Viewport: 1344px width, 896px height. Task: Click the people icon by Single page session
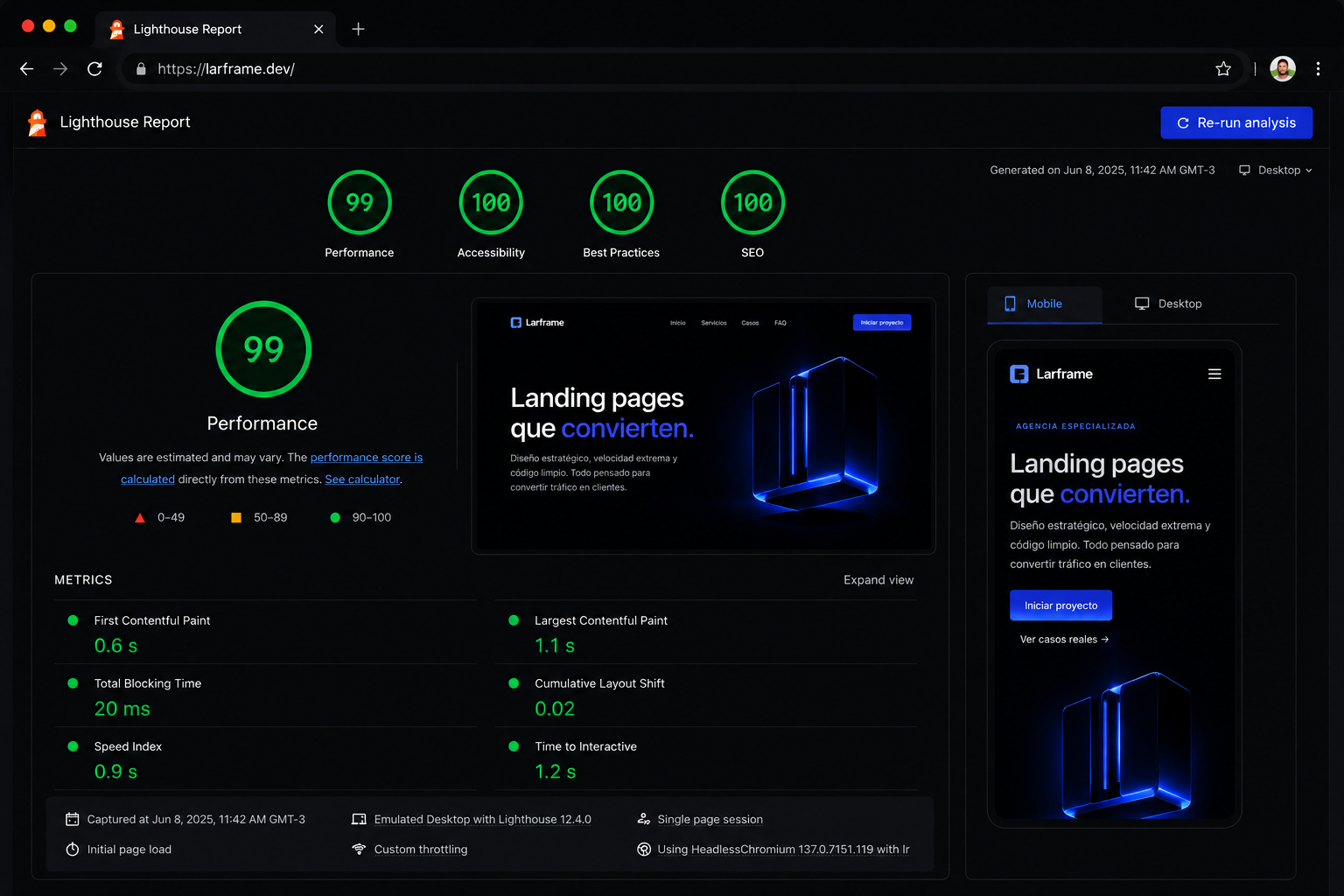tap(644, 819)
